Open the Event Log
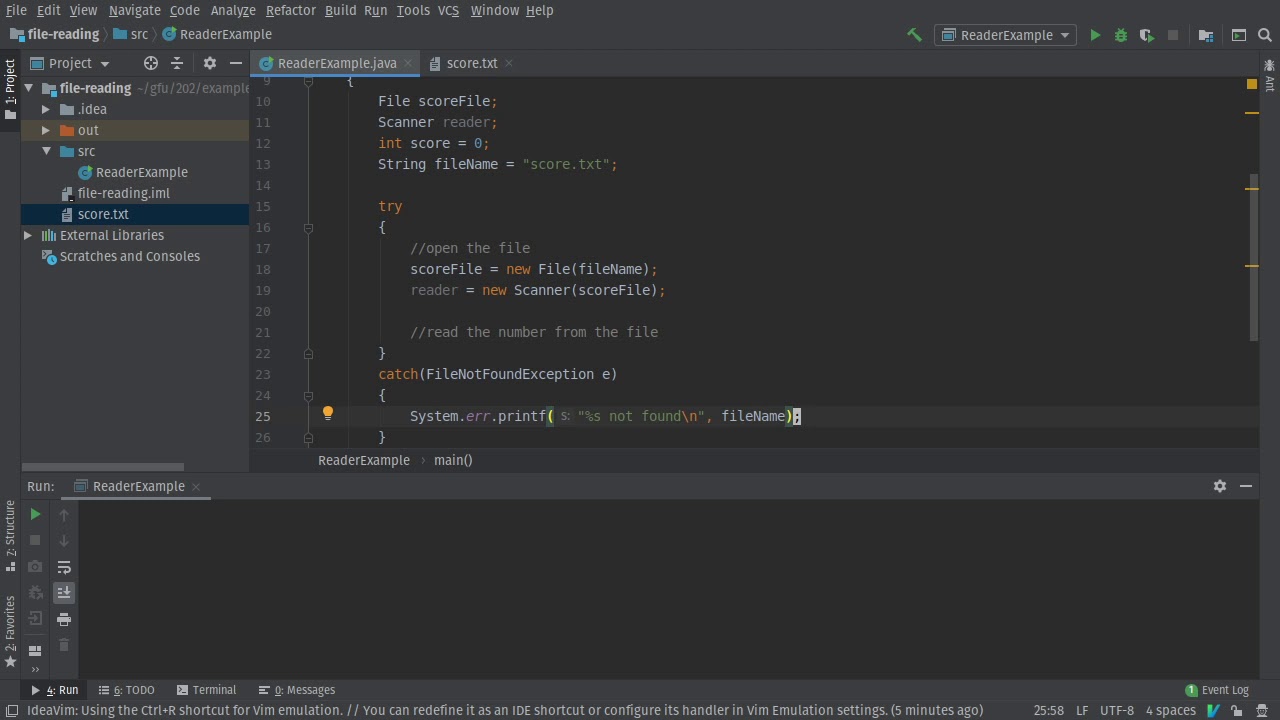This screenshot has height=720, width=1280. click(x=1217, y=690)
